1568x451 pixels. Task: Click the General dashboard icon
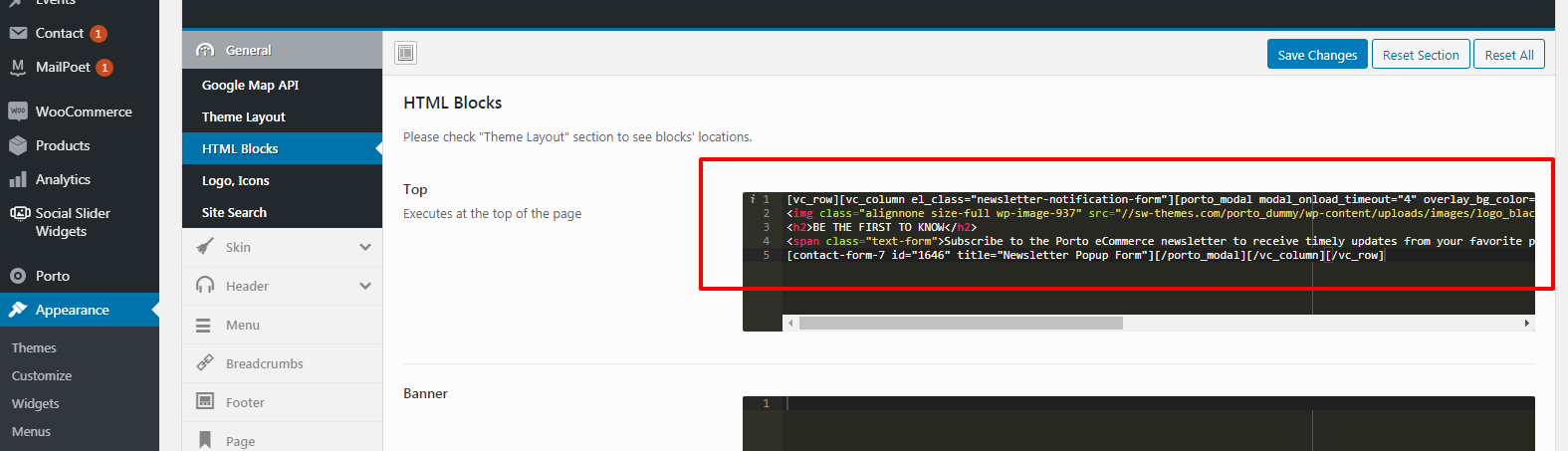click(205, 50)
